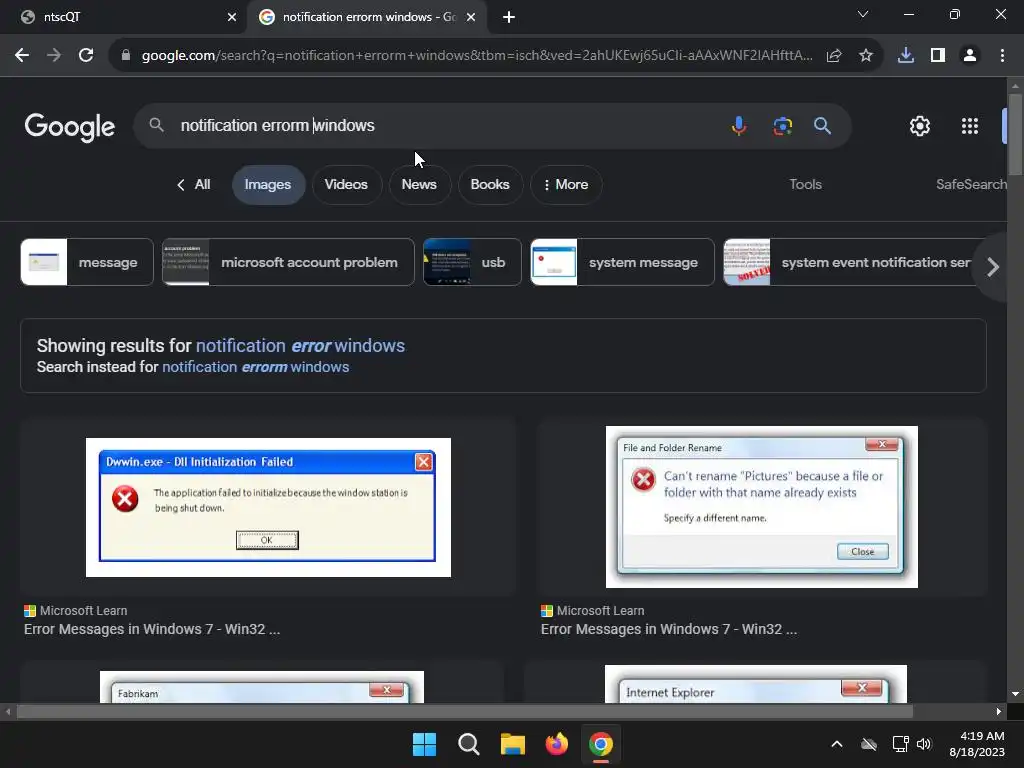Click the horizontal scrollbar at the bottom
The height and width of the screenshot is (768, 1024).
464,712
